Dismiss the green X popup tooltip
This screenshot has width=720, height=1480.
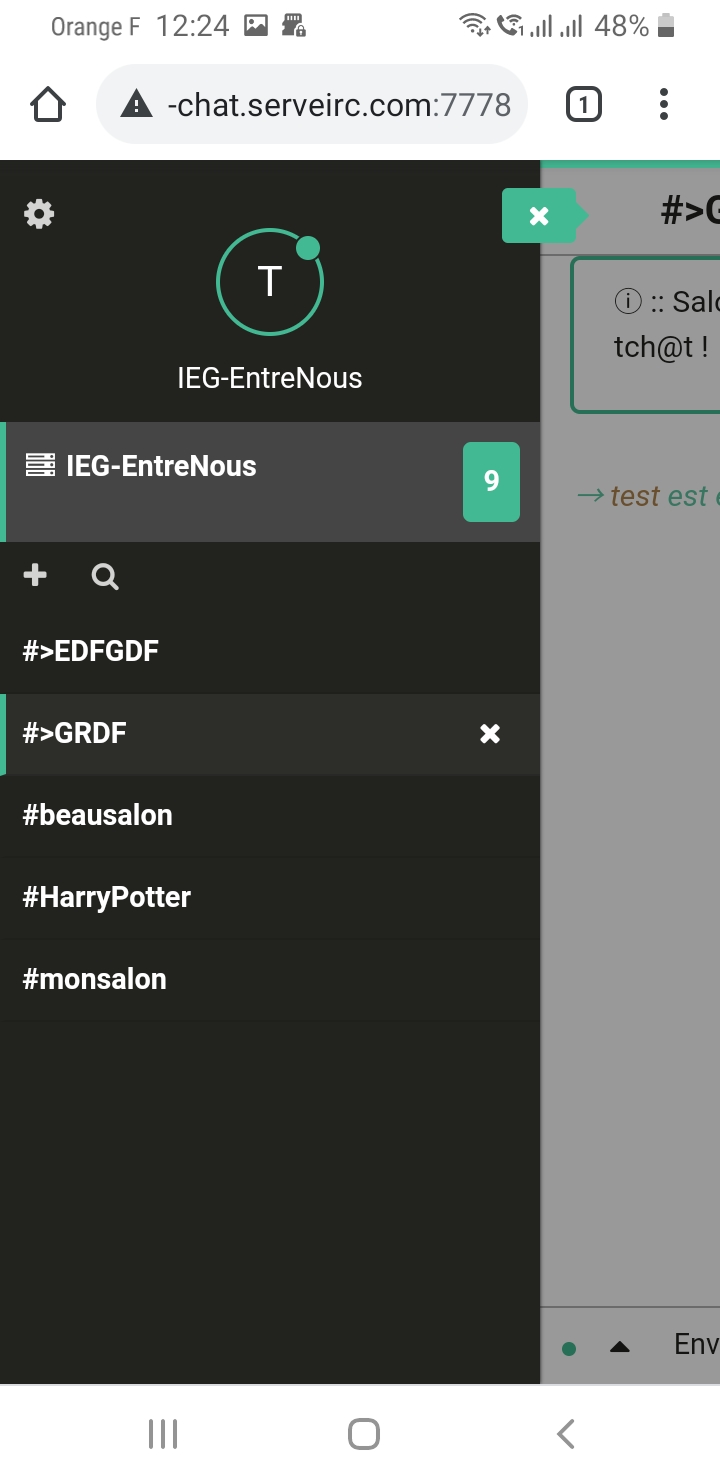(x=540, y=215)
